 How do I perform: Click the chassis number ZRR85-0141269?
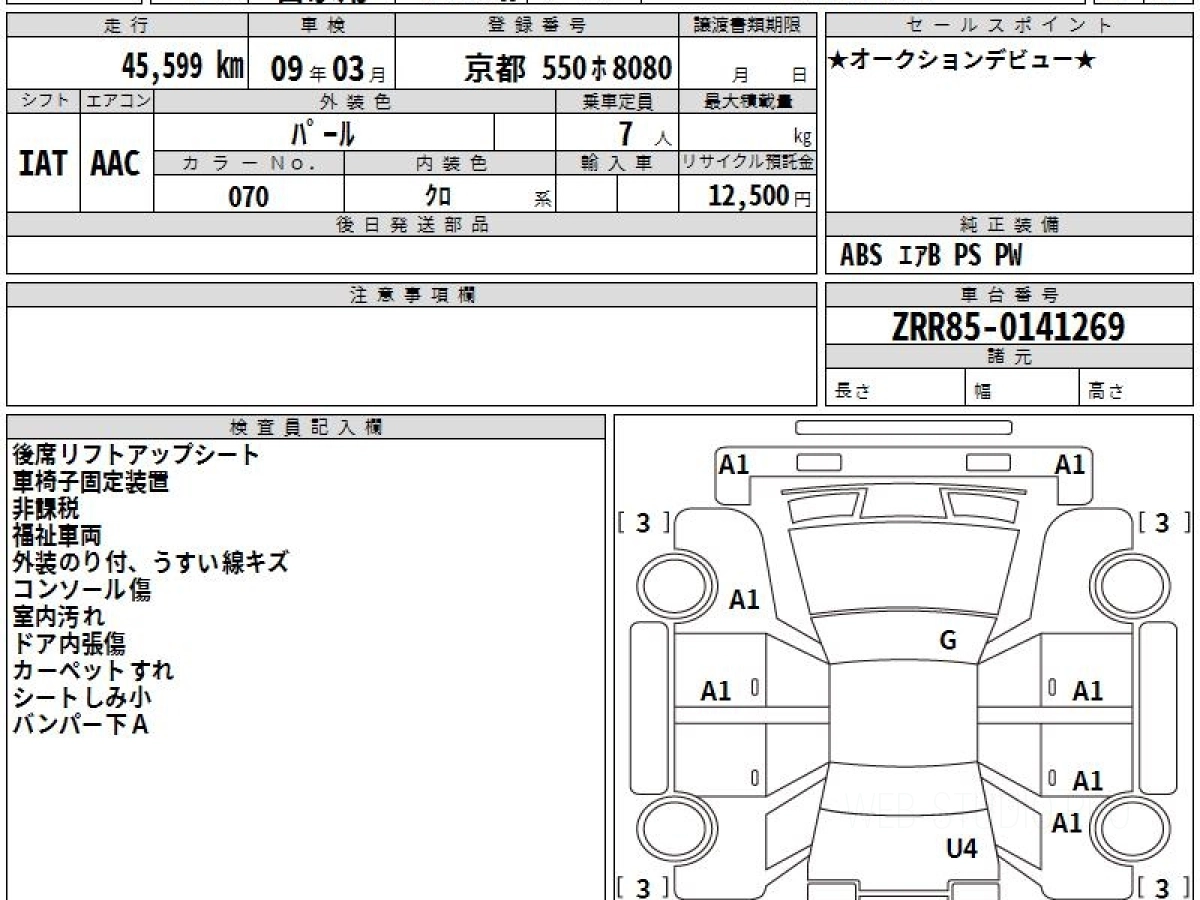point(1008,326)
